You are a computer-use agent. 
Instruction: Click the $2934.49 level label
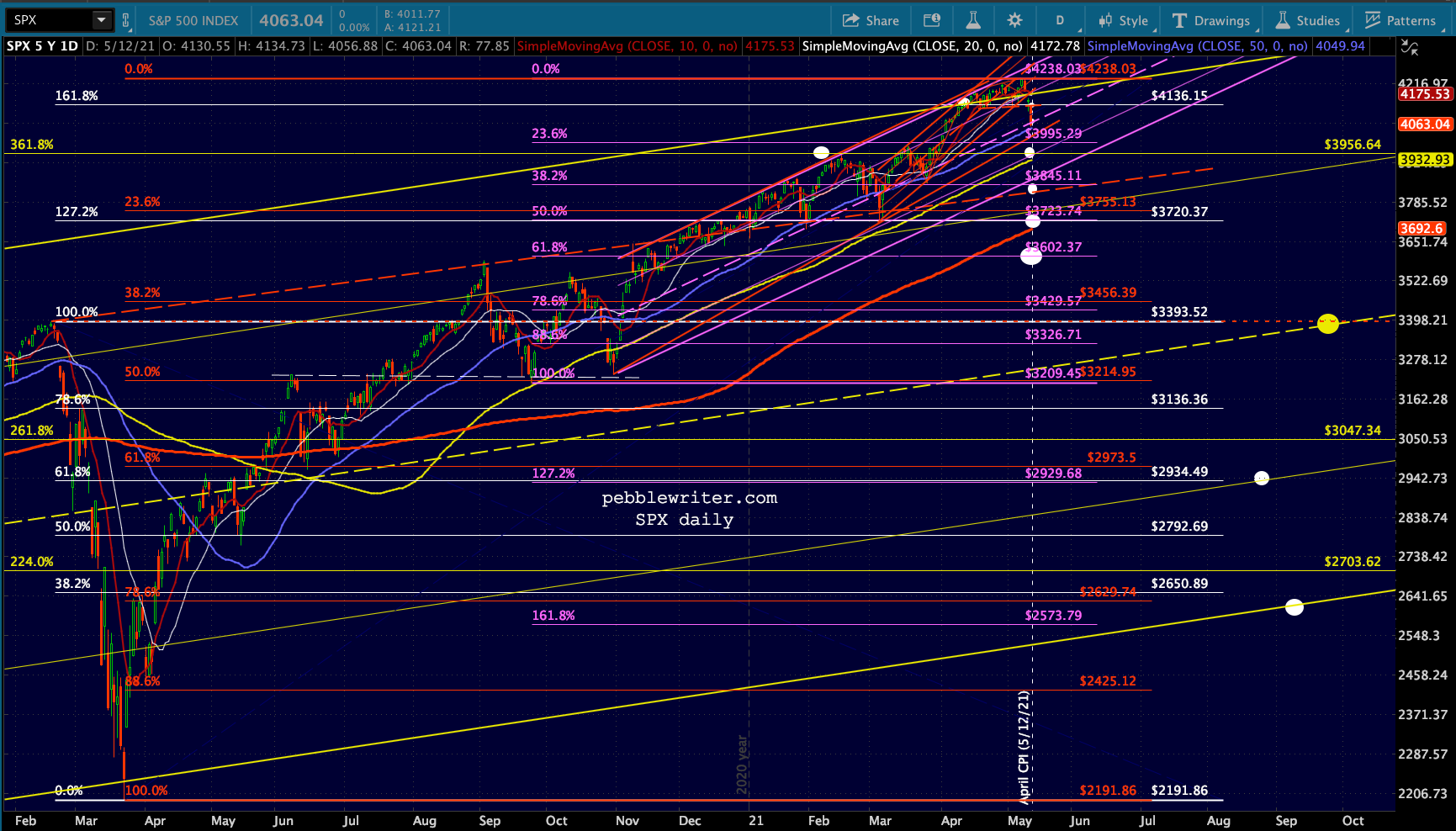[1179, 472]
